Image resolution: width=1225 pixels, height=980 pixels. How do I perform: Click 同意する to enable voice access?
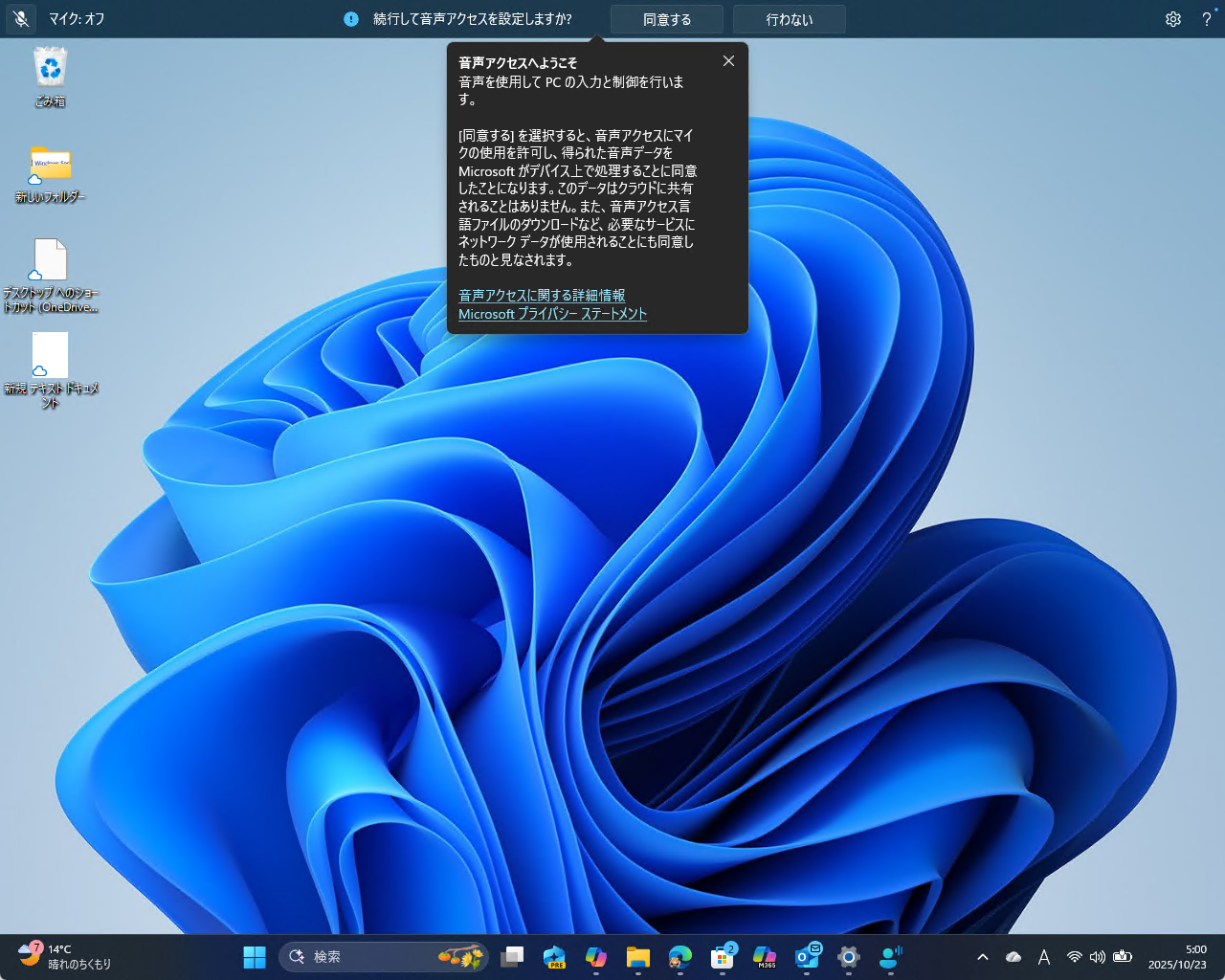point(666,18)
